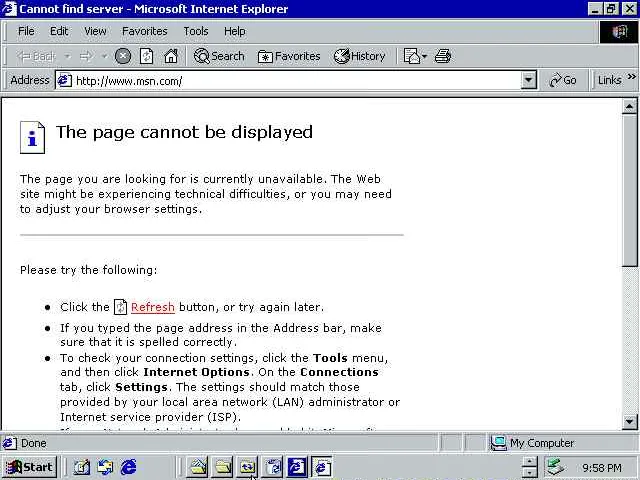
Task: Click the Mail toolbar icon
Action: tap(411, 56)
